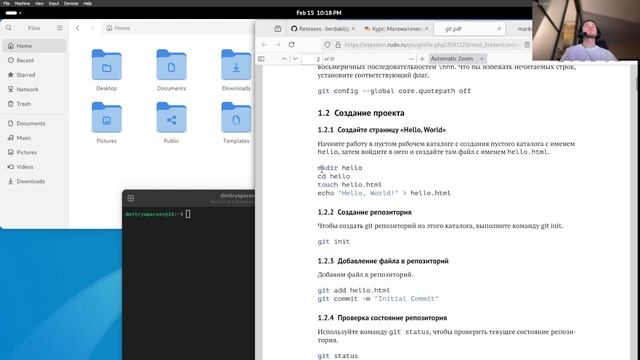Go back in the Files window
The image size is (640, 360).
(x=78, y=28)
